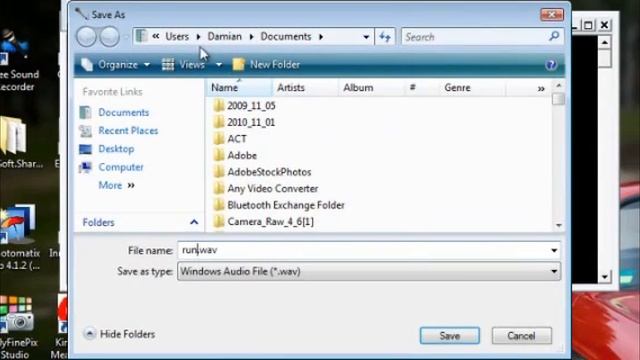
Task: Click the file list scrollbar thumb
Action: (558, 99)
